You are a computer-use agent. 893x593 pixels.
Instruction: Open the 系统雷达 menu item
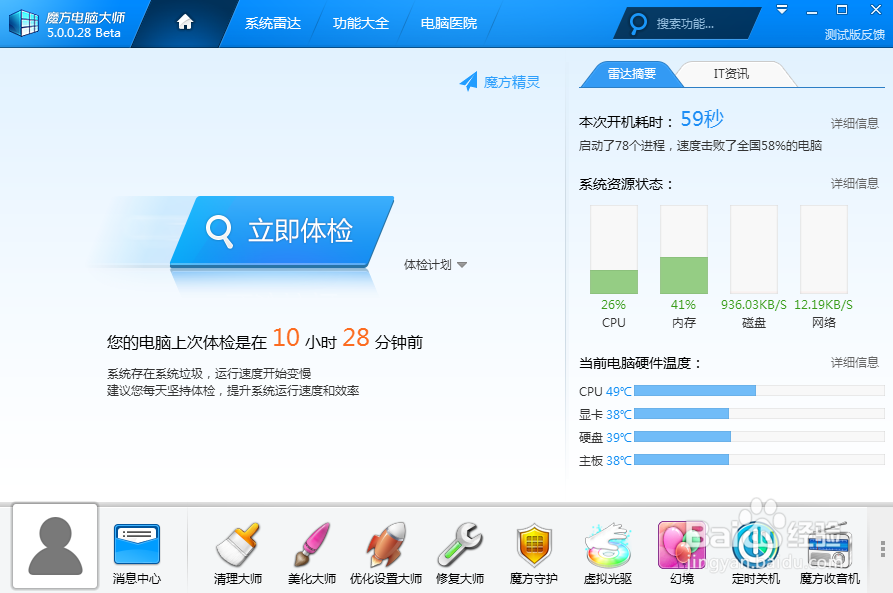[x=270, y=22]
